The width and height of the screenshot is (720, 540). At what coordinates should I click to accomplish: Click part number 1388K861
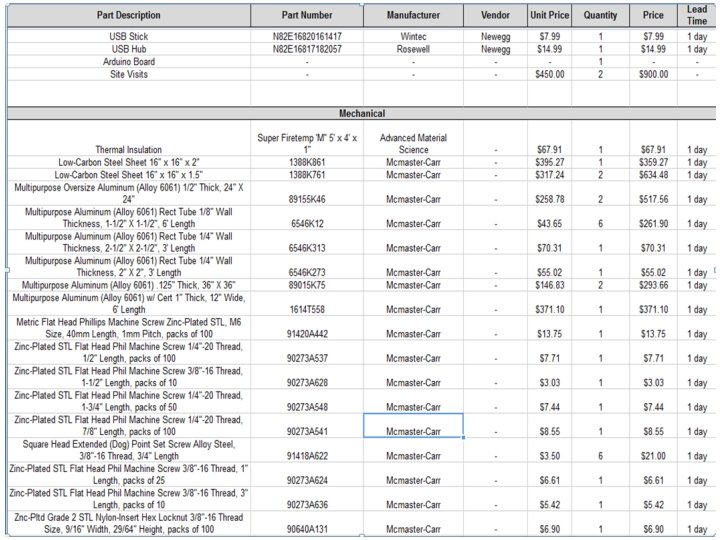[307, 162]
